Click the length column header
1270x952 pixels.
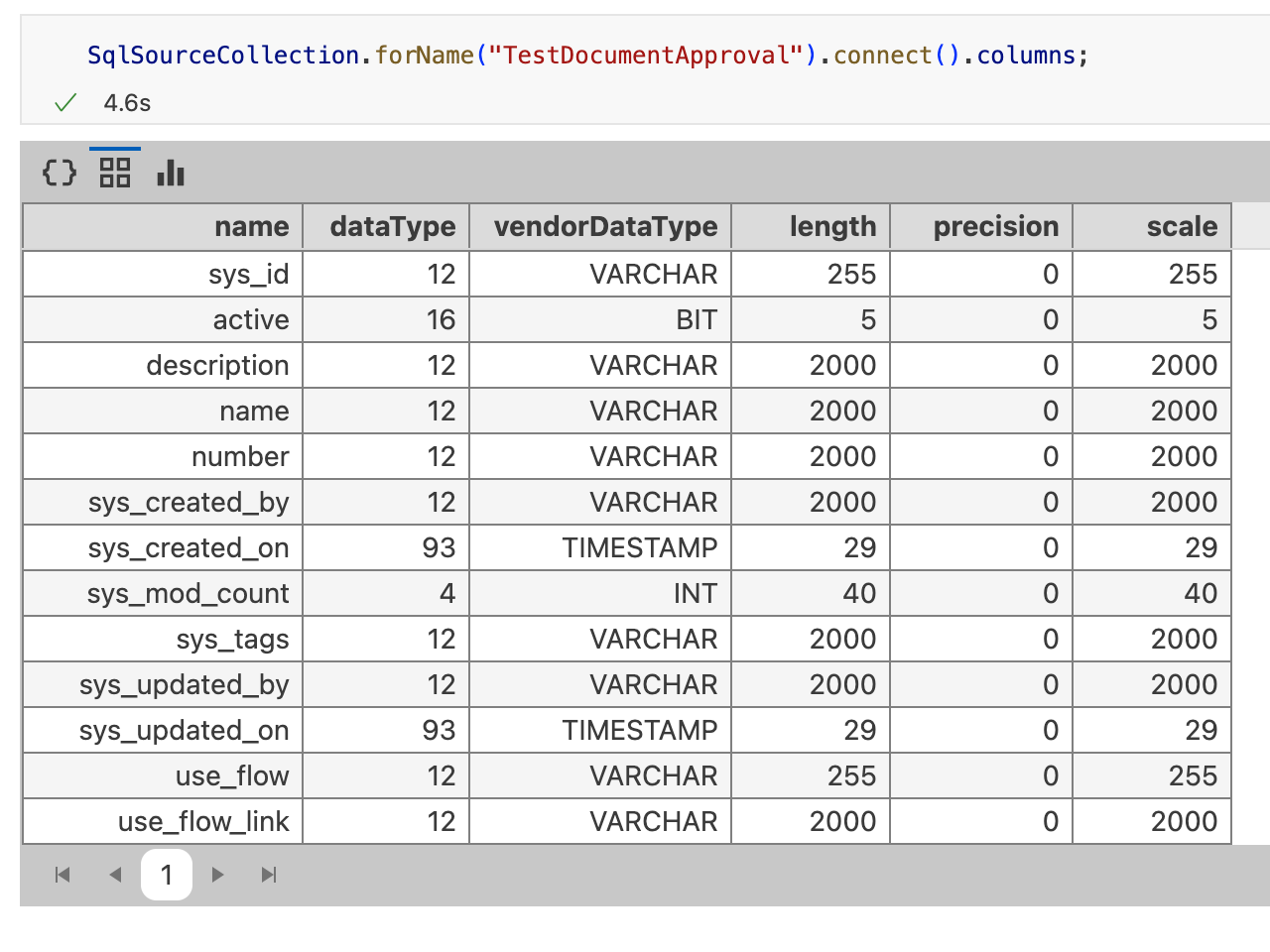[832, 227]
